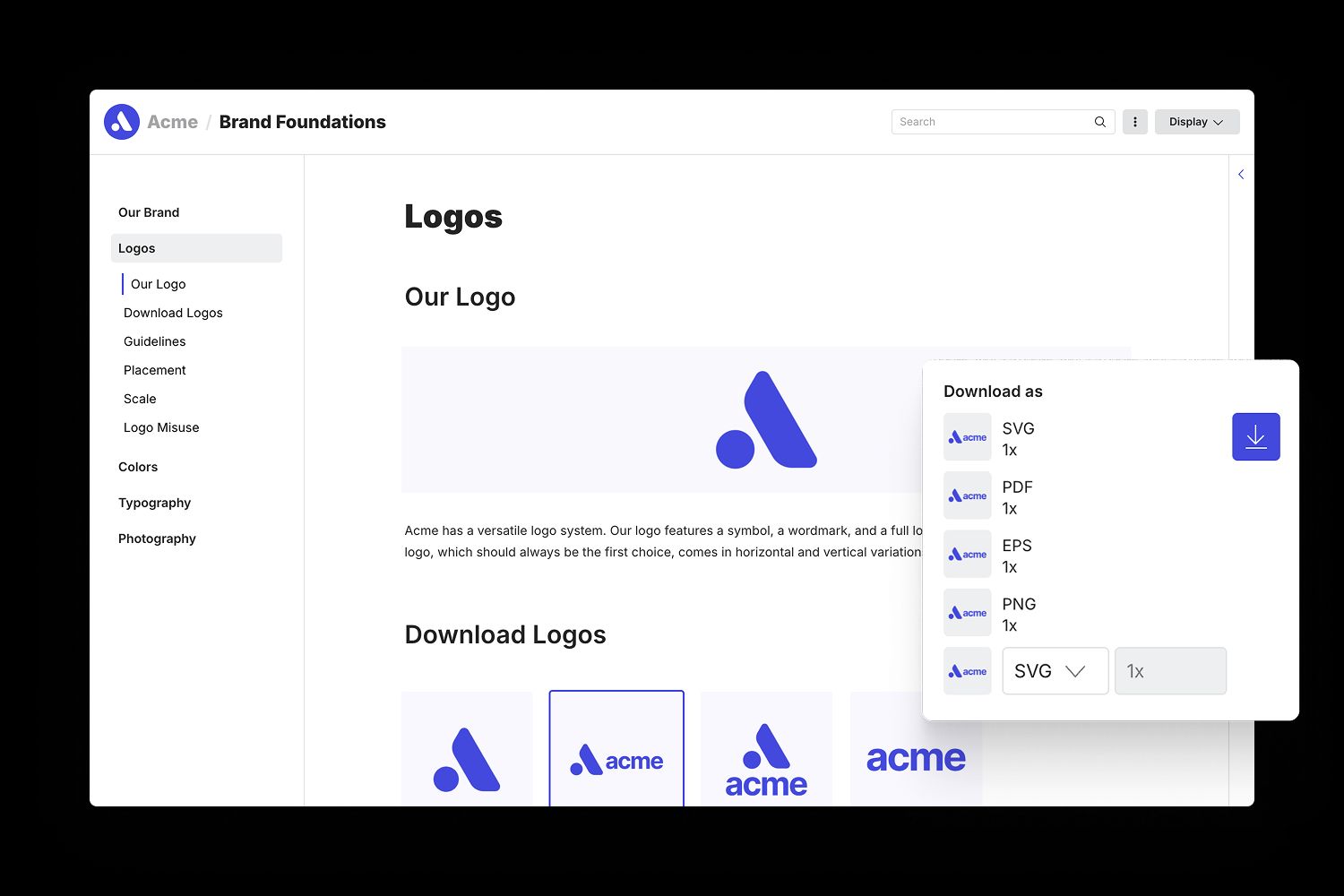
Task: Select the Colors section in the sidebar
Action: coord(138,467)
